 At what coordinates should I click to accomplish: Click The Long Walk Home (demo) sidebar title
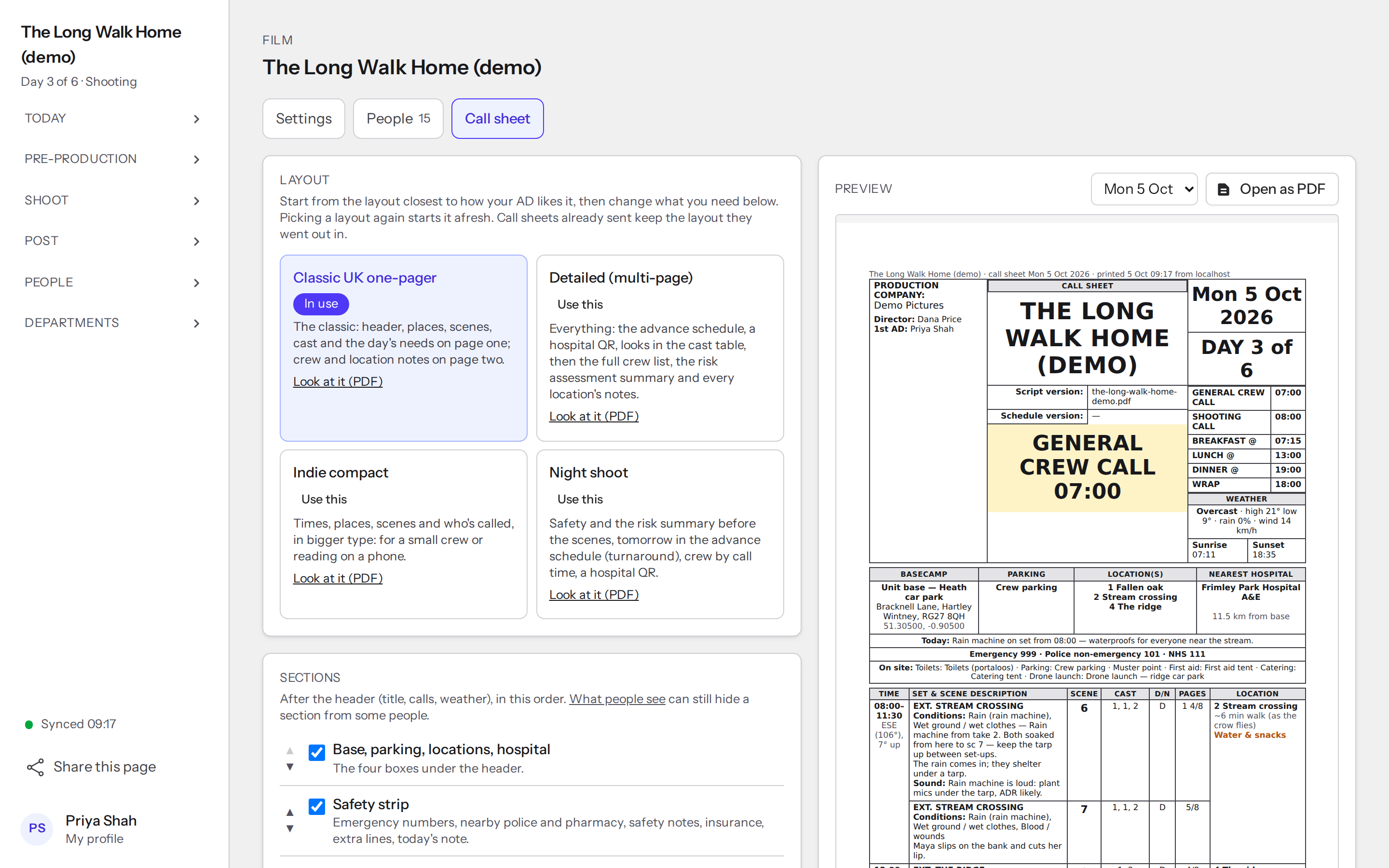pyautogui.click(x=101, y=44)
